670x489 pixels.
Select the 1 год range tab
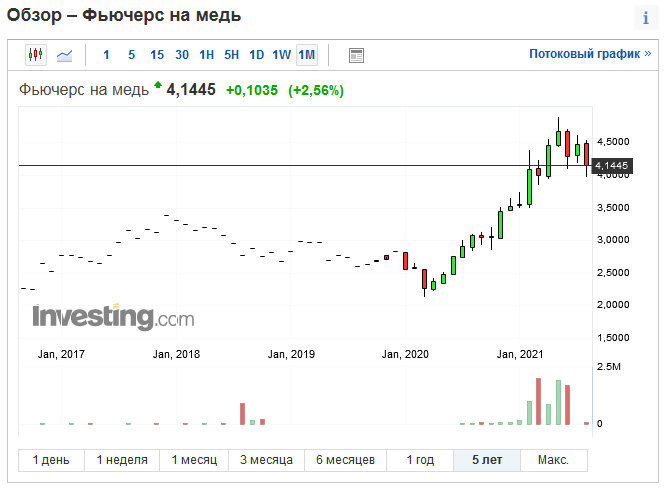(420, 460)
